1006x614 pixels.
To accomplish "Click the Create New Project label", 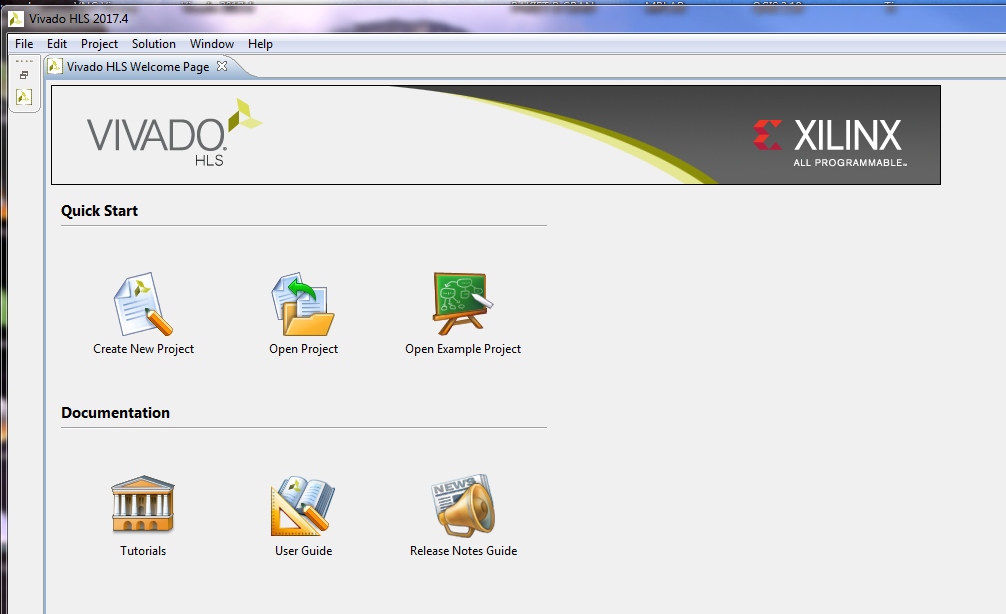I will [x=143, y=348].
